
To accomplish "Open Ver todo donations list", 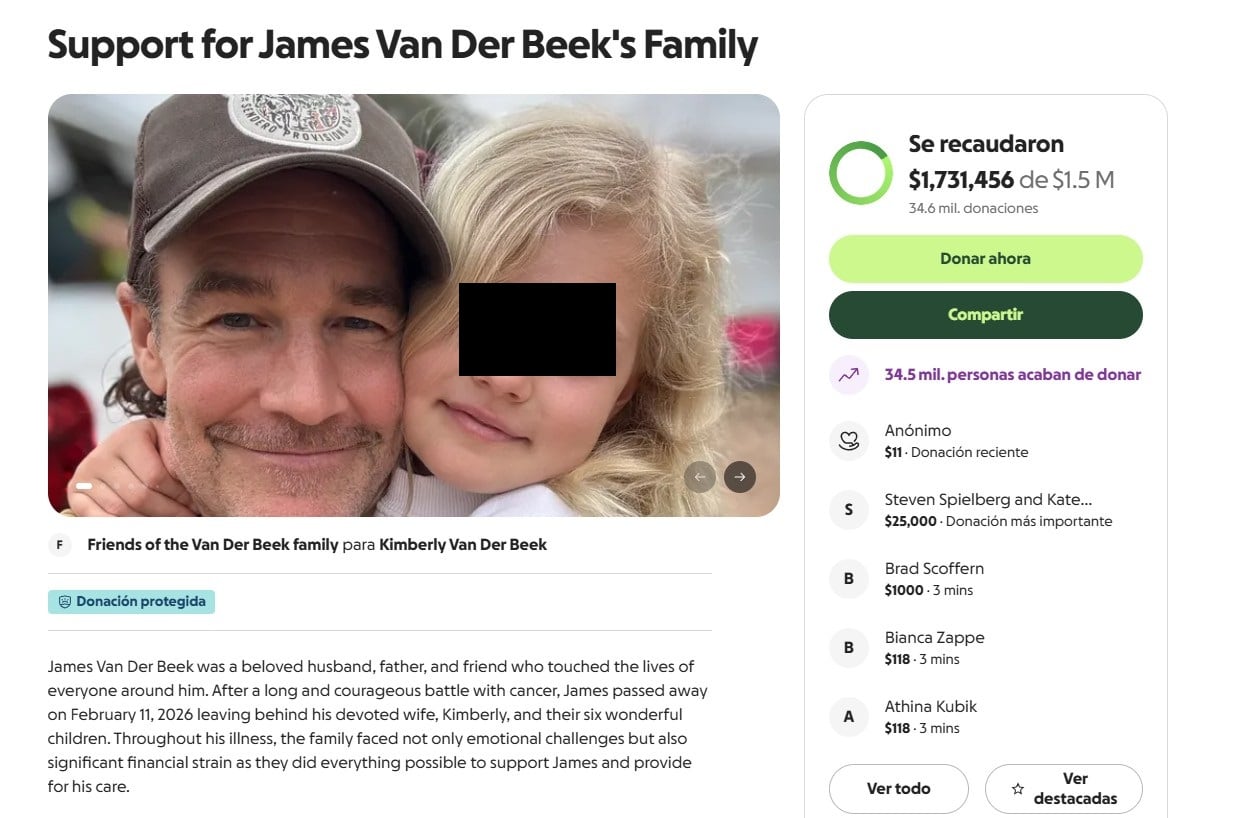I will tap(898, 789).
